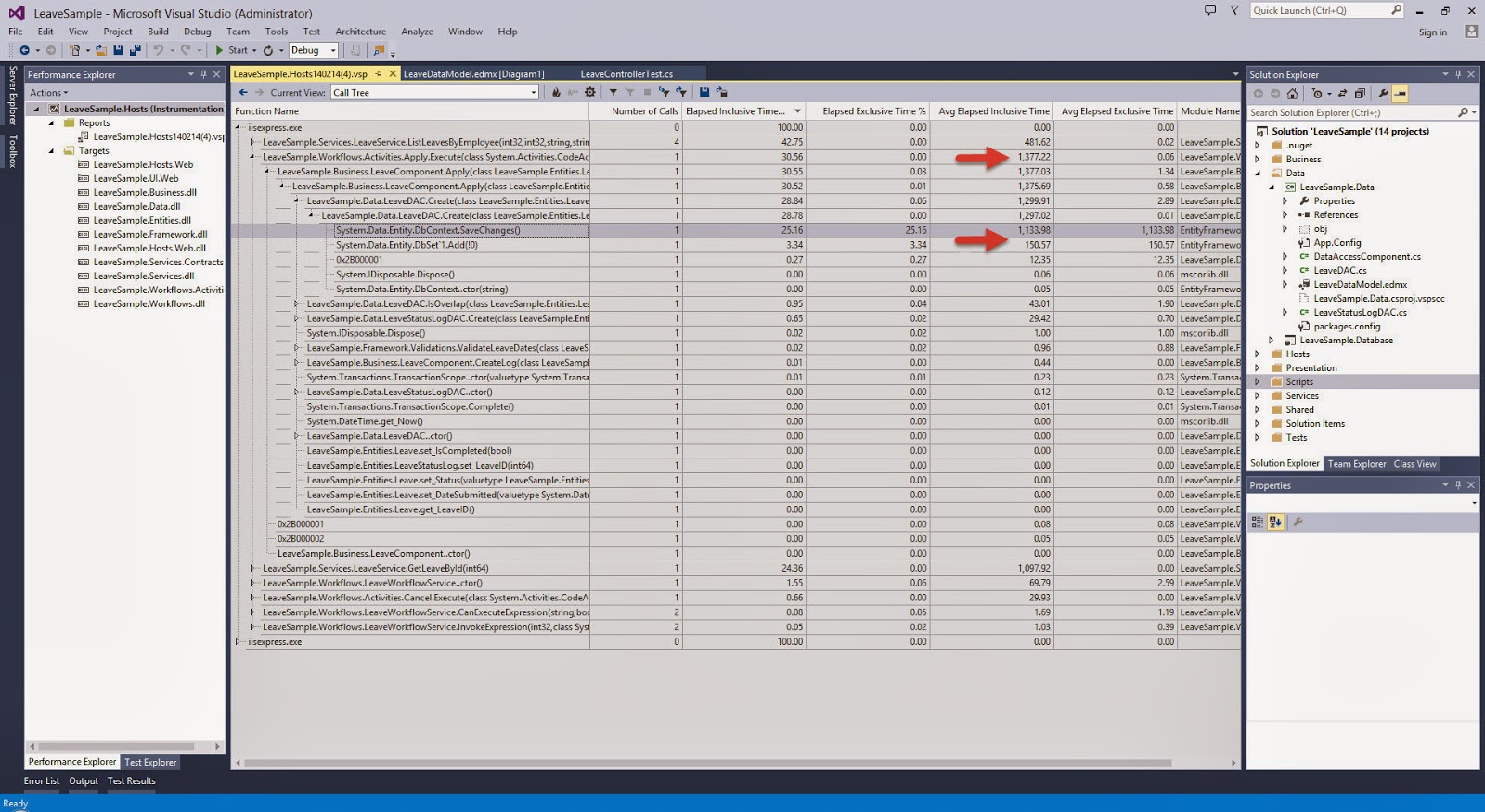The image size is (1485, 812).
Task: Click the feedback speech bubble icon
Action: pyautogui.click(x=1210, y=10)
